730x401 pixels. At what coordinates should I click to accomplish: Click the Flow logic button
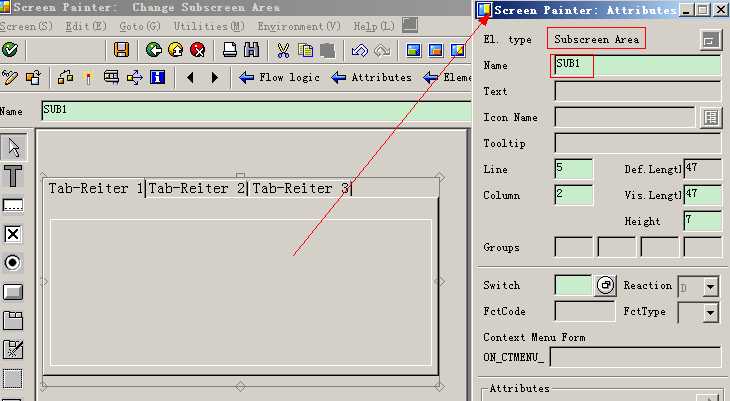[x=280, y=77]
